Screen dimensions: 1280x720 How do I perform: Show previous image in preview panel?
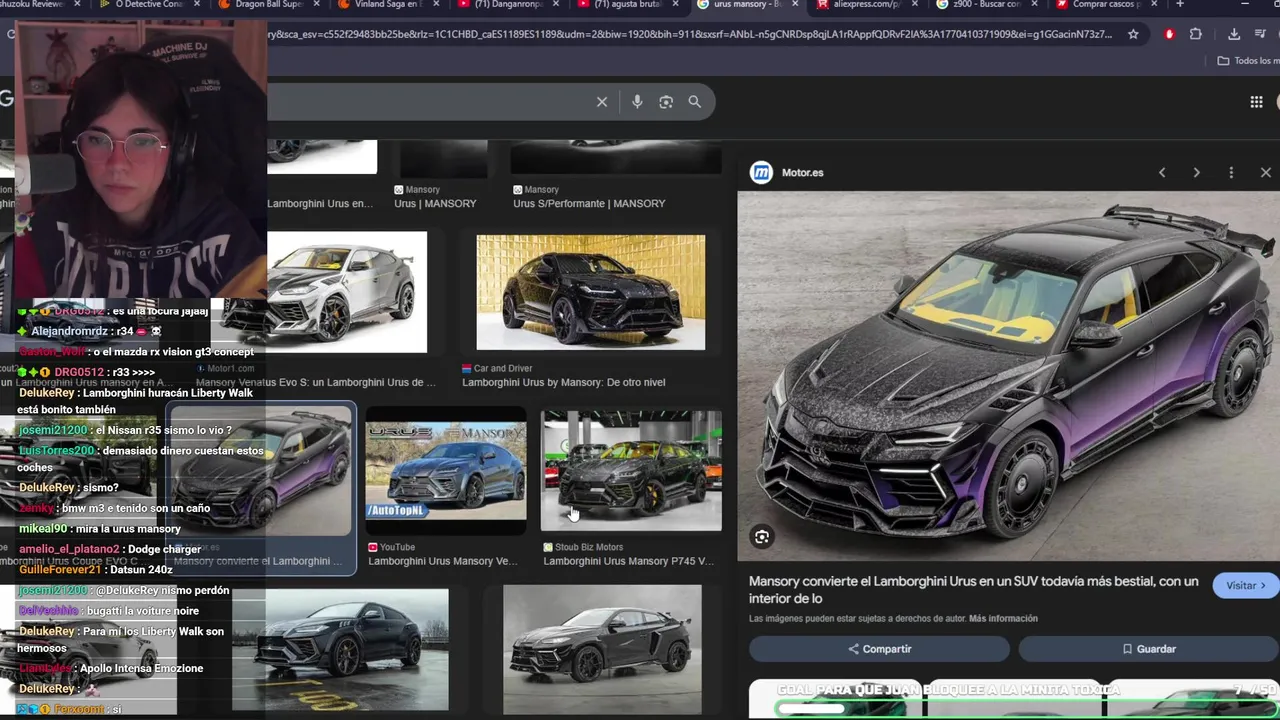pos(1162,173)
